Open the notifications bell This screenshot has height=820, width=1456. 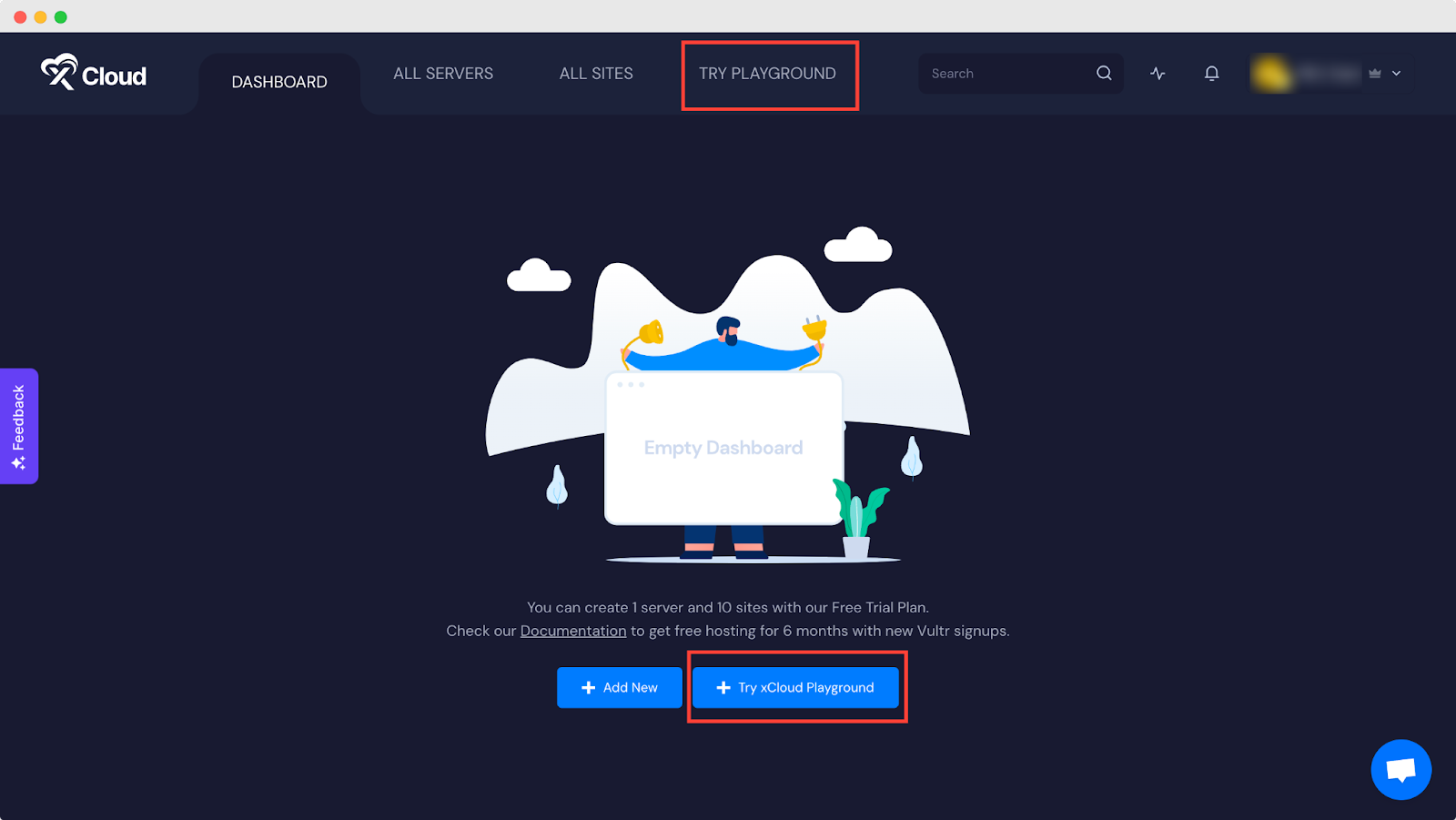click(x=1211, y=73)
